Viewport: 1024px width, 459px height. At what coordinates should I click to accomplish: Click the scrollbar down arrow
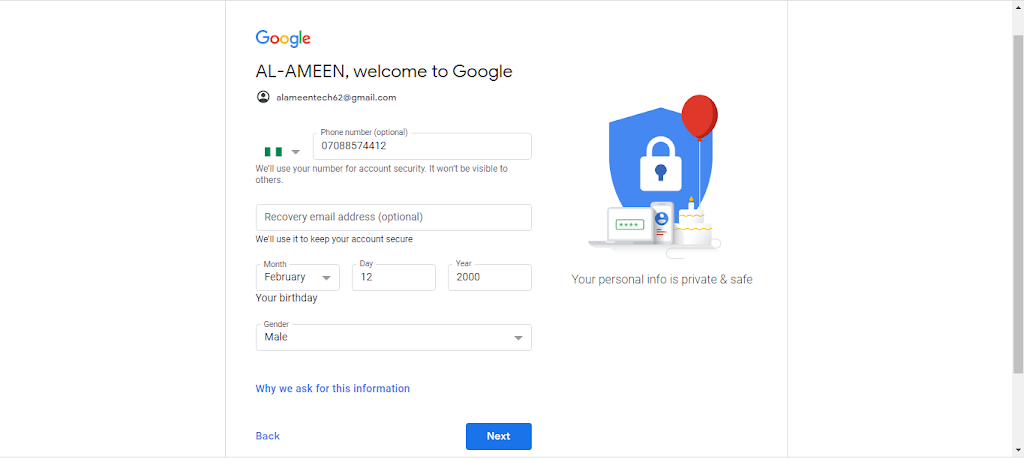pyautogui.click(x=1018, y=451)
